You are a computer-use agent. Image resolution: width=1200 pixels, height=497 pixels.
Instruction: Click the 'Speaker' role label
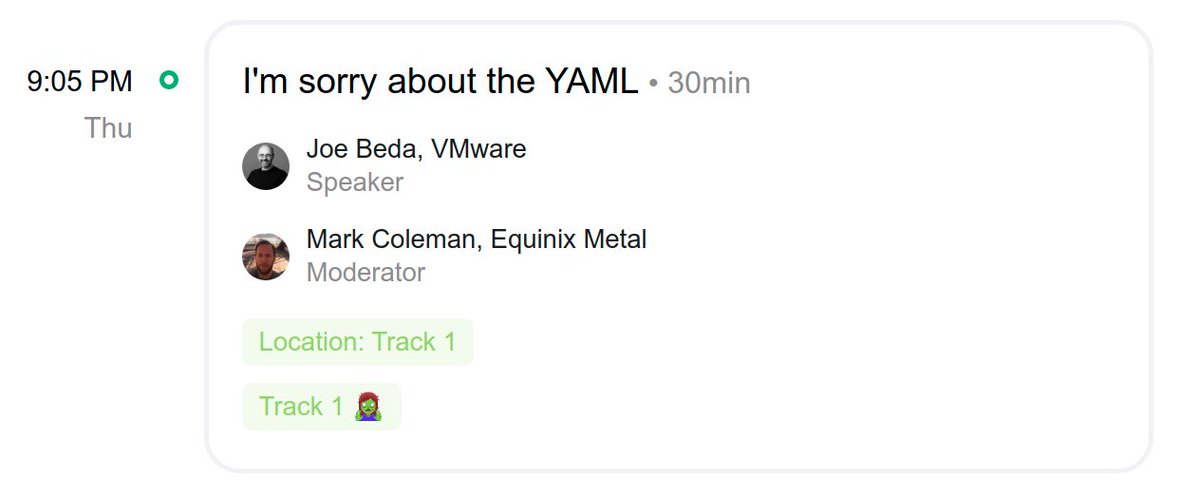tap(354, 182)
